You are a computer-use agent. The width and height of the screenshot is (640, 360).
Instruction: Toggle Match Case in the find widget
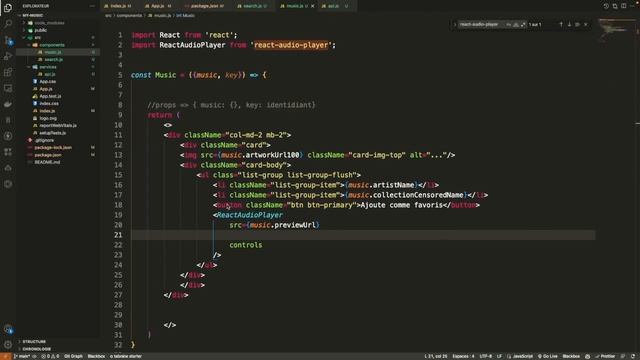coord(509,24)
